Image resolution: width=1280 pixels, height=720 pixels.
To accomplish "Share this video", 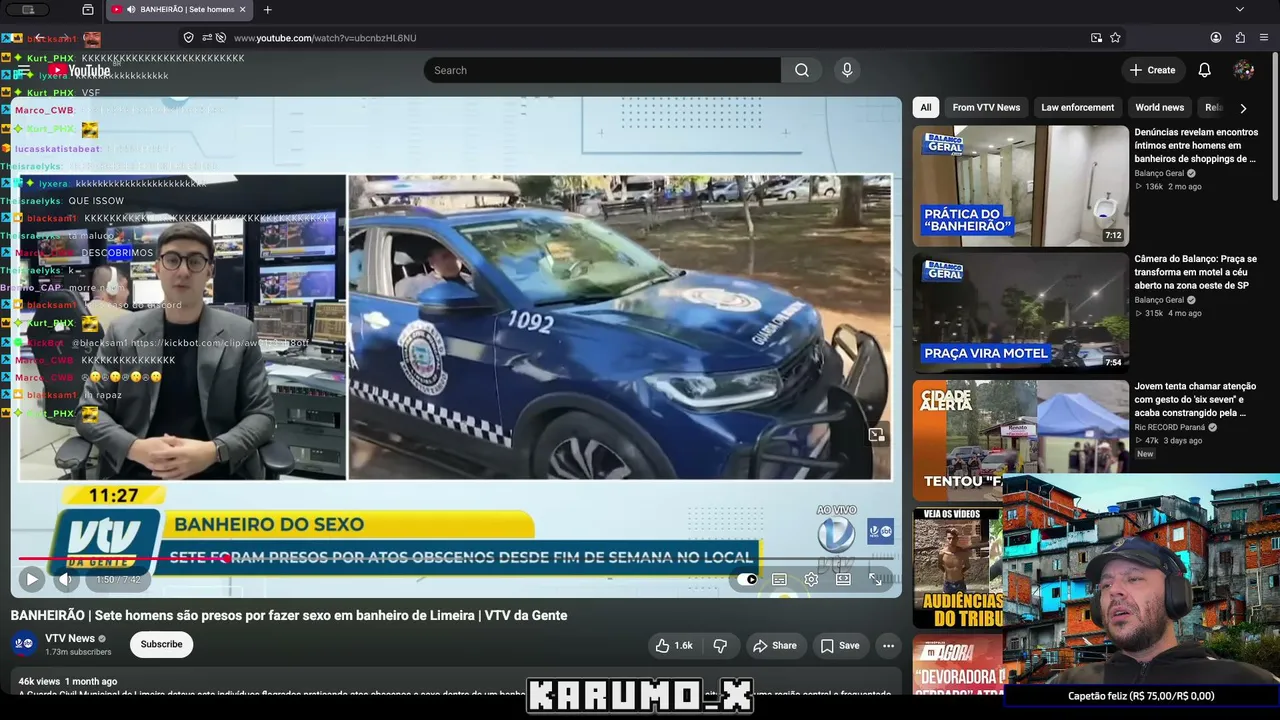I will click(x=775, y=646).
